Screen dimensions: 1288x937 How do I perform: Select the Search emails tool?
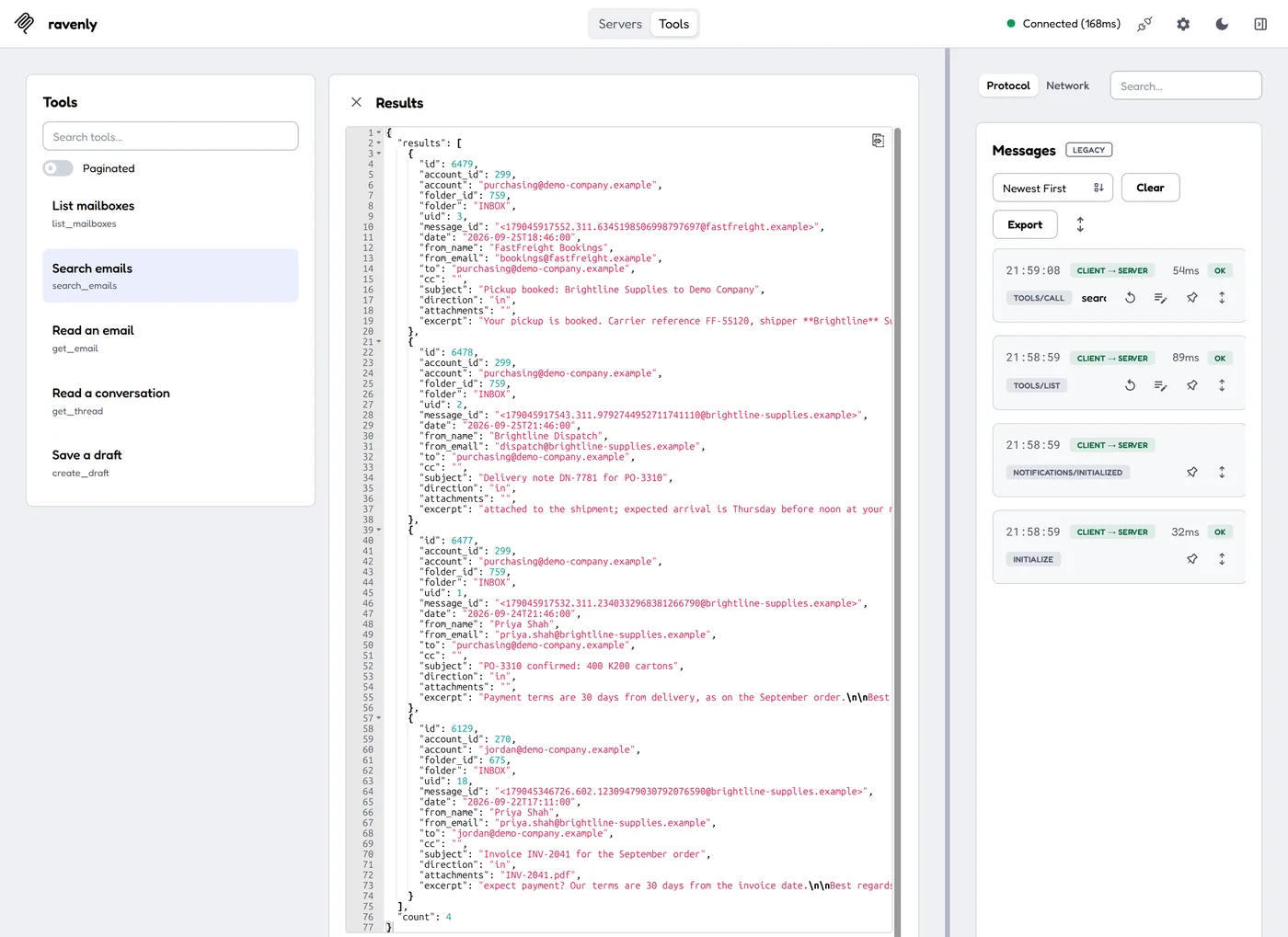pos(170,276)
